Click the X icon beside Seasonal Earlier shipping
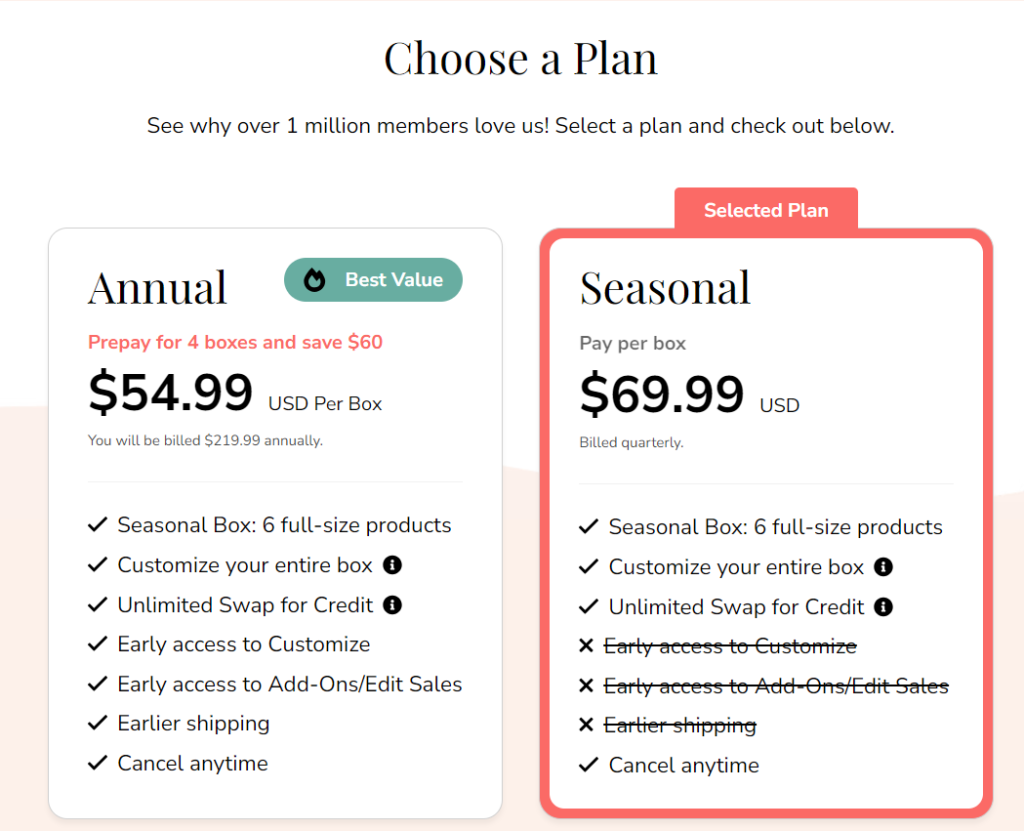Screen dimensions: 1024x831 point(587,725)
